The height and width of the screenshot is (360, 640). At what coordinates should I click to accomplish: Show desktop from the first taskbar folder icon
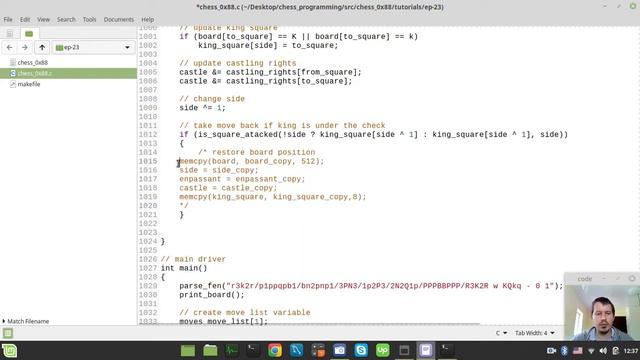(x=188, y=351)
